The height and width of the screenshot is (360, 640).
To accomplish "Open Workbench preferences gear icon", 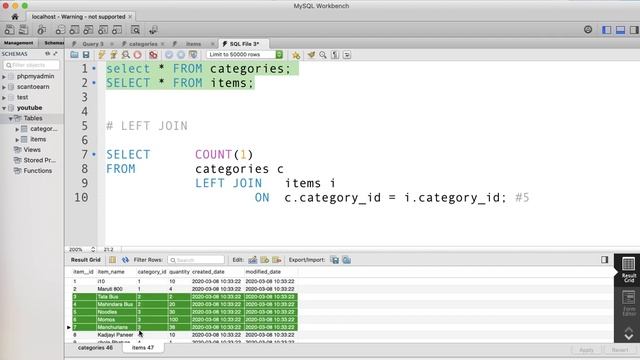I will pos(588,30).
